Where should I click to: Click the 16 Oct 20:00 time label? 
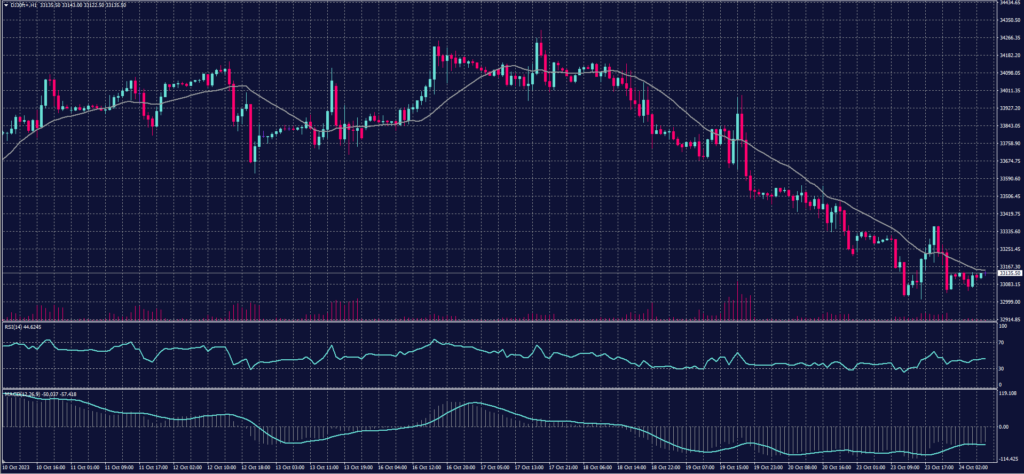click(x=462, y=467)
